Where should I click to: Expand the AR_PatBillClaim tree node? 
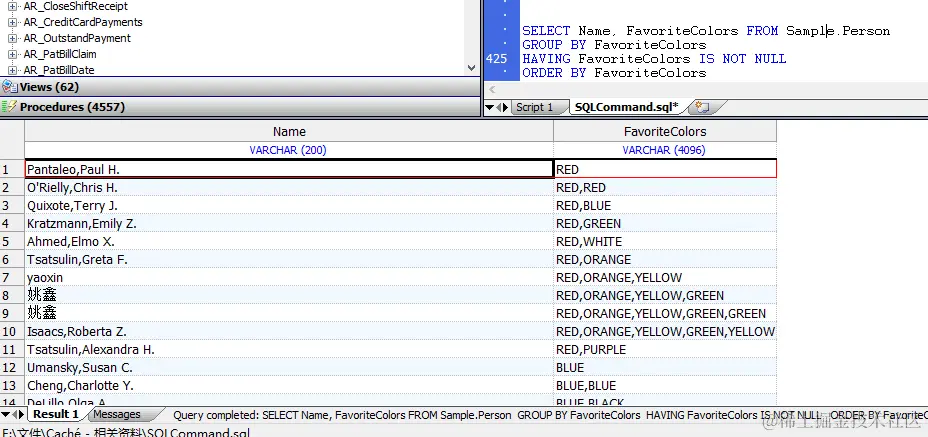(12, 54)
